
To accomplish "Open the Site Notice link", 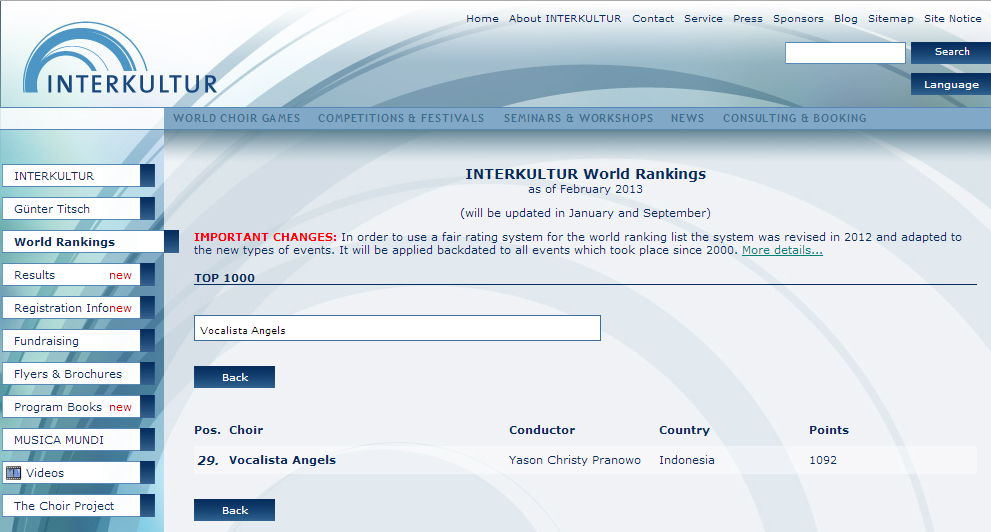I will click(952, 18).
